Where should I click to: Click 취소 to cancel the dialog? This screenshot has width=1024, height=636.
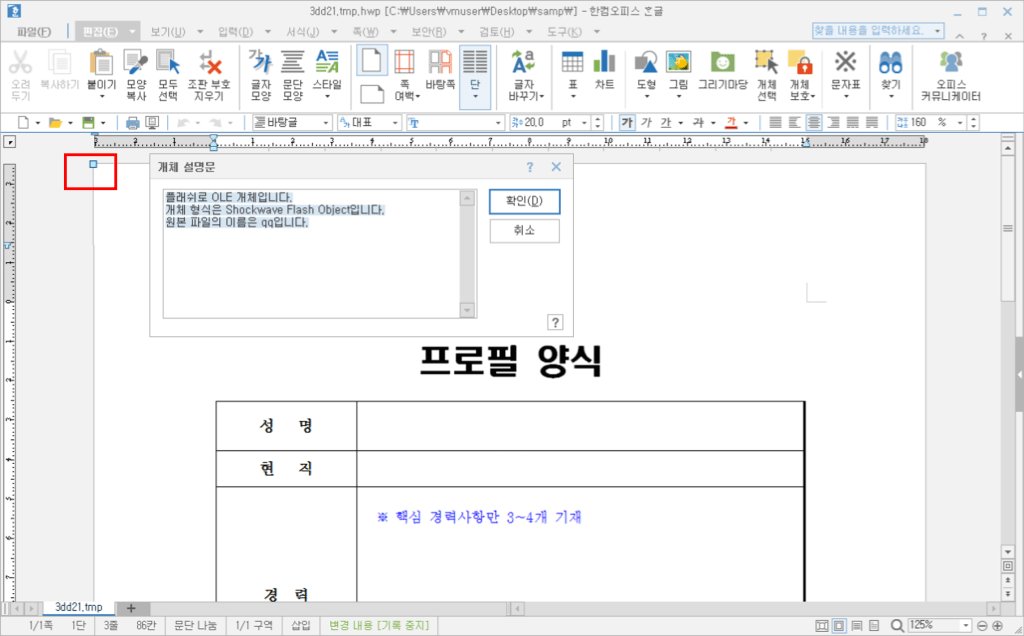(x=524, y=231)
